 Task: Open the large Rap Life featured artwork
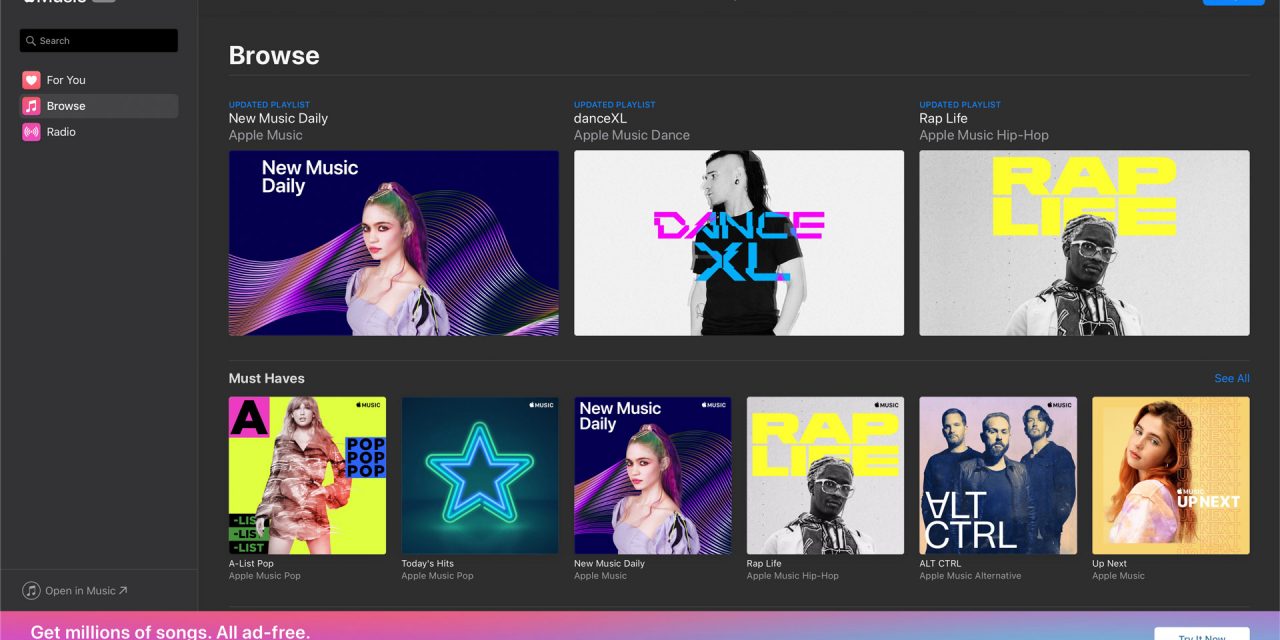[1084, 243]
